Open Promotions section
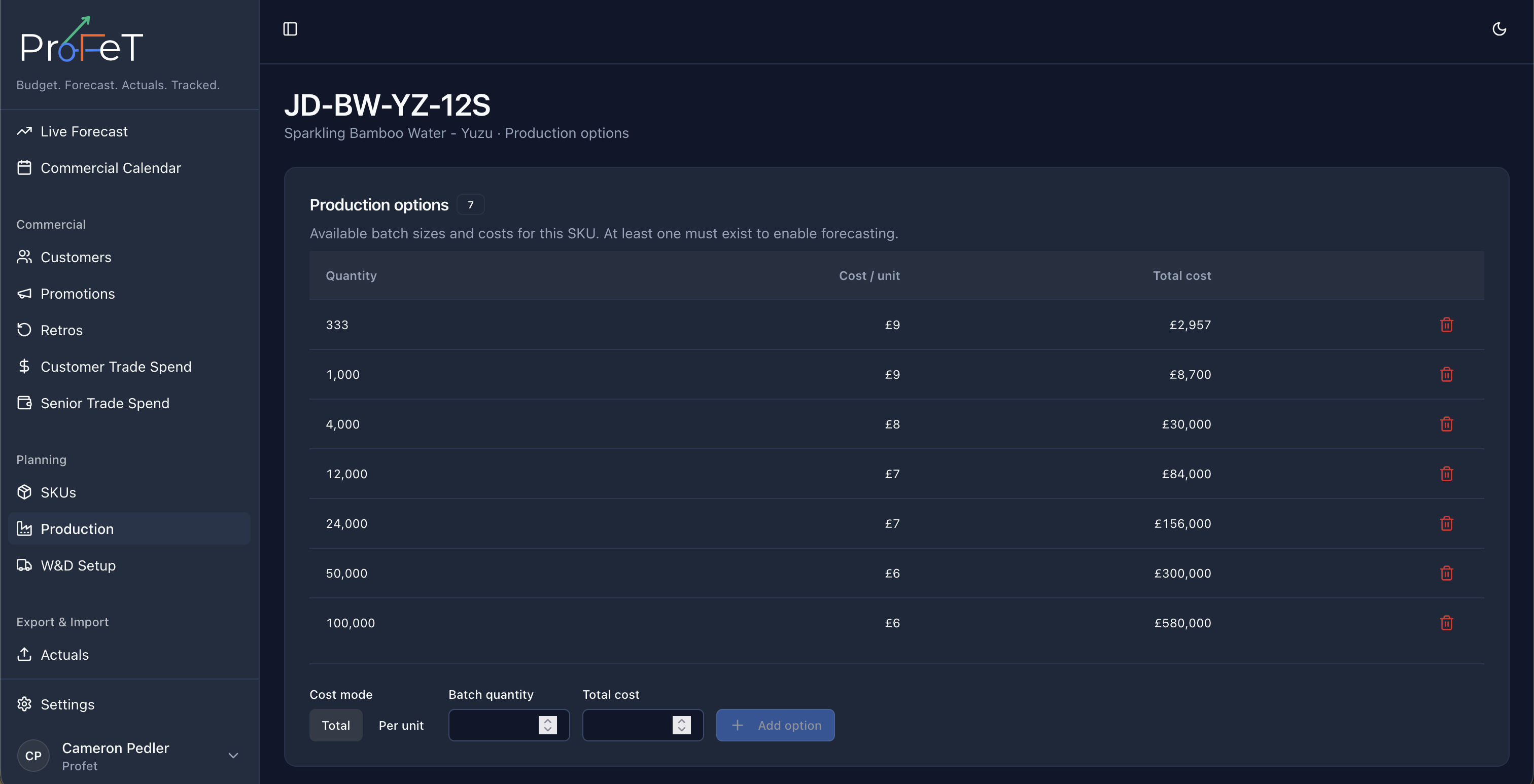Image resolution: width=1534 pixels, height=784 pixels. point(129,294)
